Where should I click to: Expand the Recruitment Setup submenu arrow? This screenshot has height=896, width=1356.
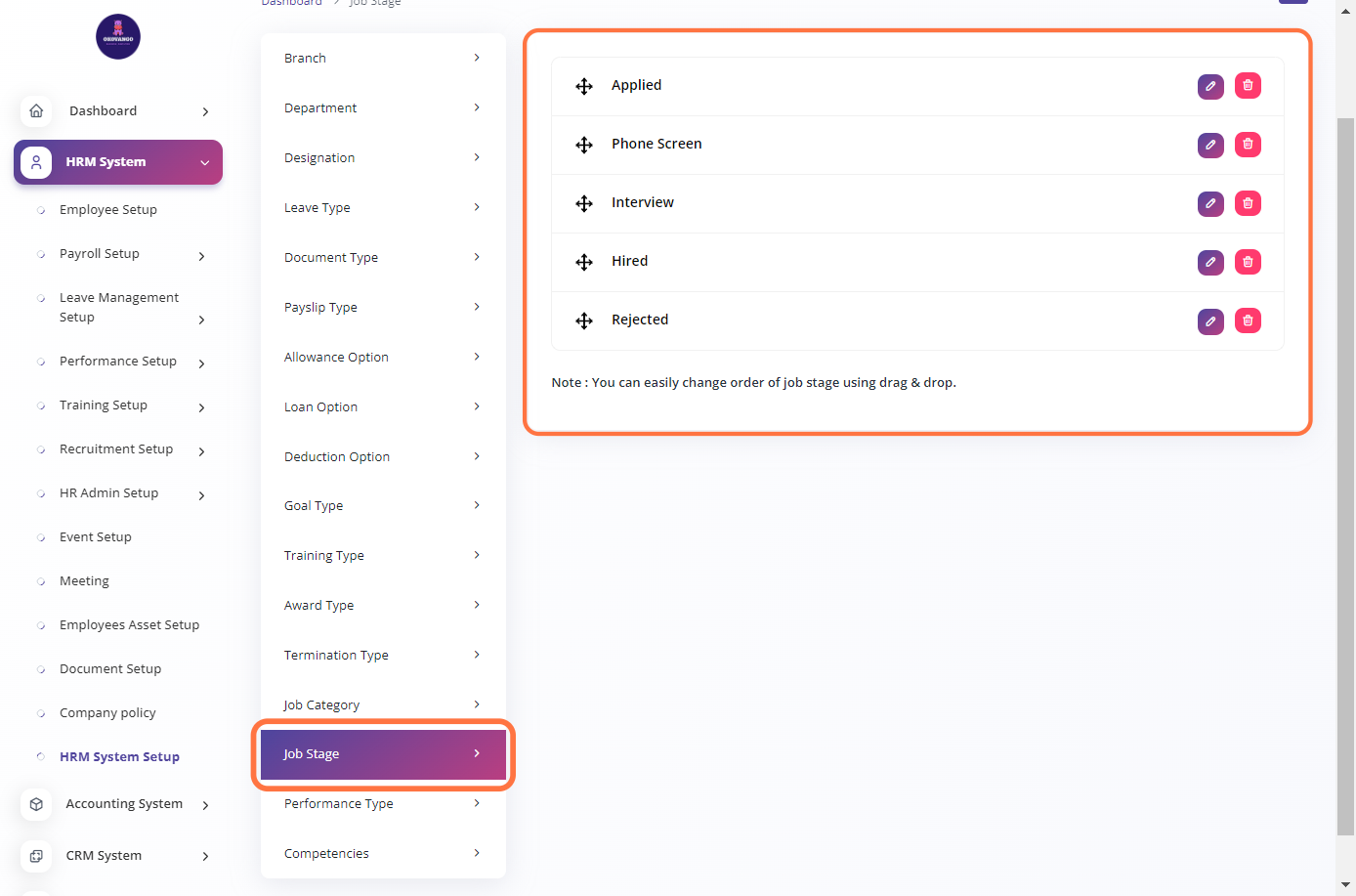point(201,451)
